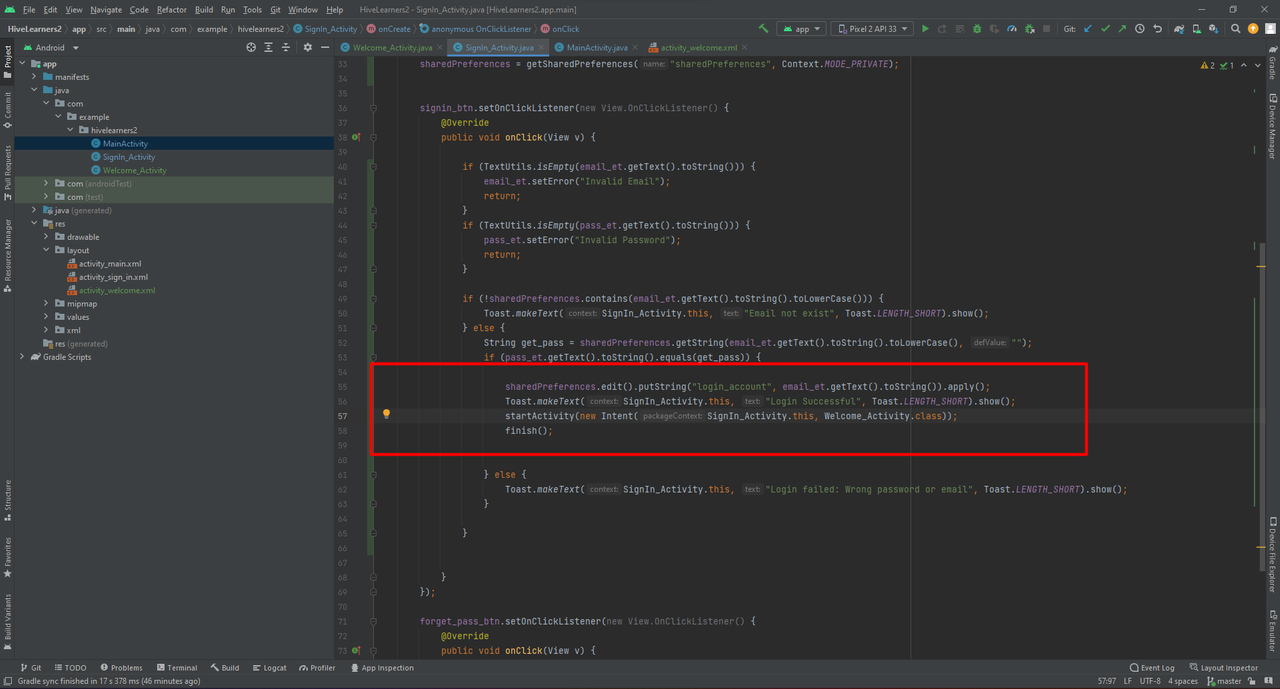Open Project panel gear options
1280x689 pixels.
[307, 47]
